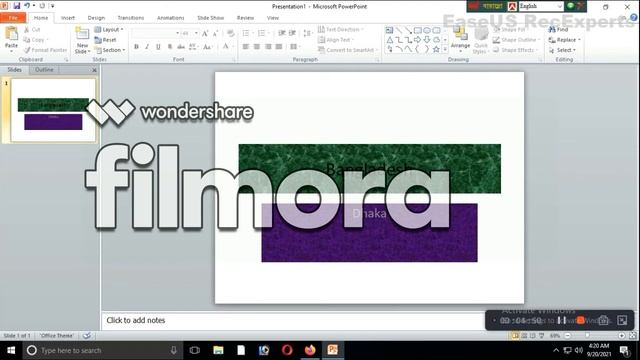This screenshot has height=360, width=640.
Task: Click Find in Editing group
Action: (x=558, y=29)
